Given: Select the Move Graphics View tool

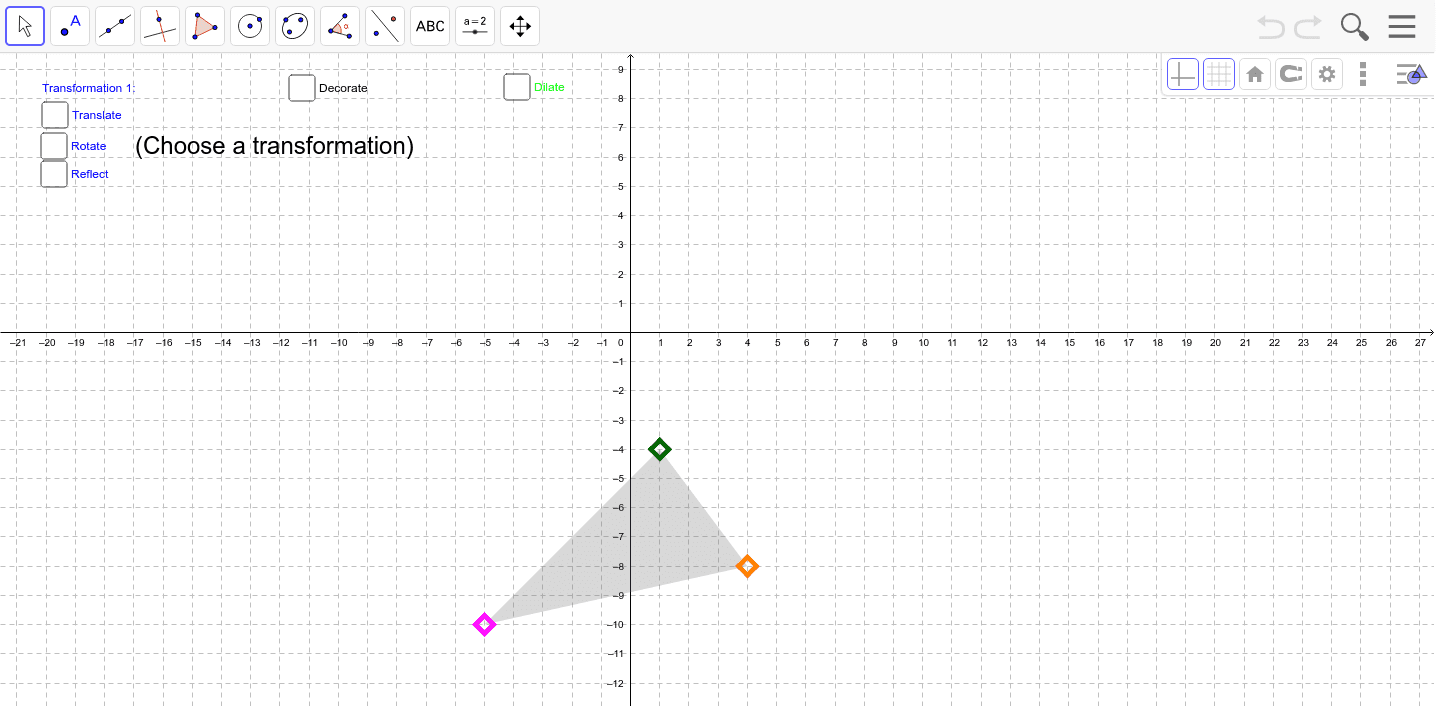Looking at the screenshot, I should (520, 26).
